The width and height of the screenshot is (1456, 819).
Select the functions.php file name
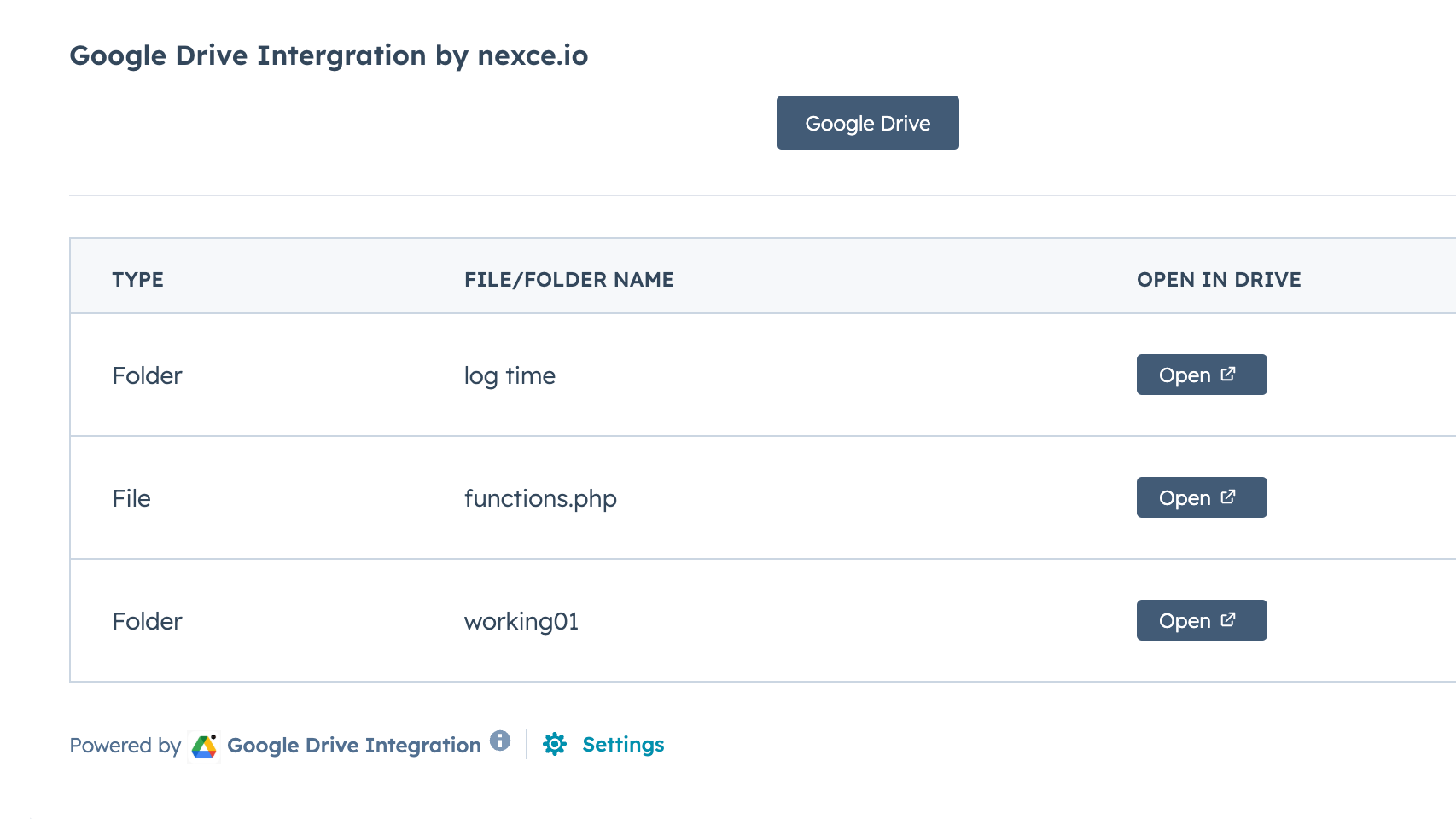point(539,499)
